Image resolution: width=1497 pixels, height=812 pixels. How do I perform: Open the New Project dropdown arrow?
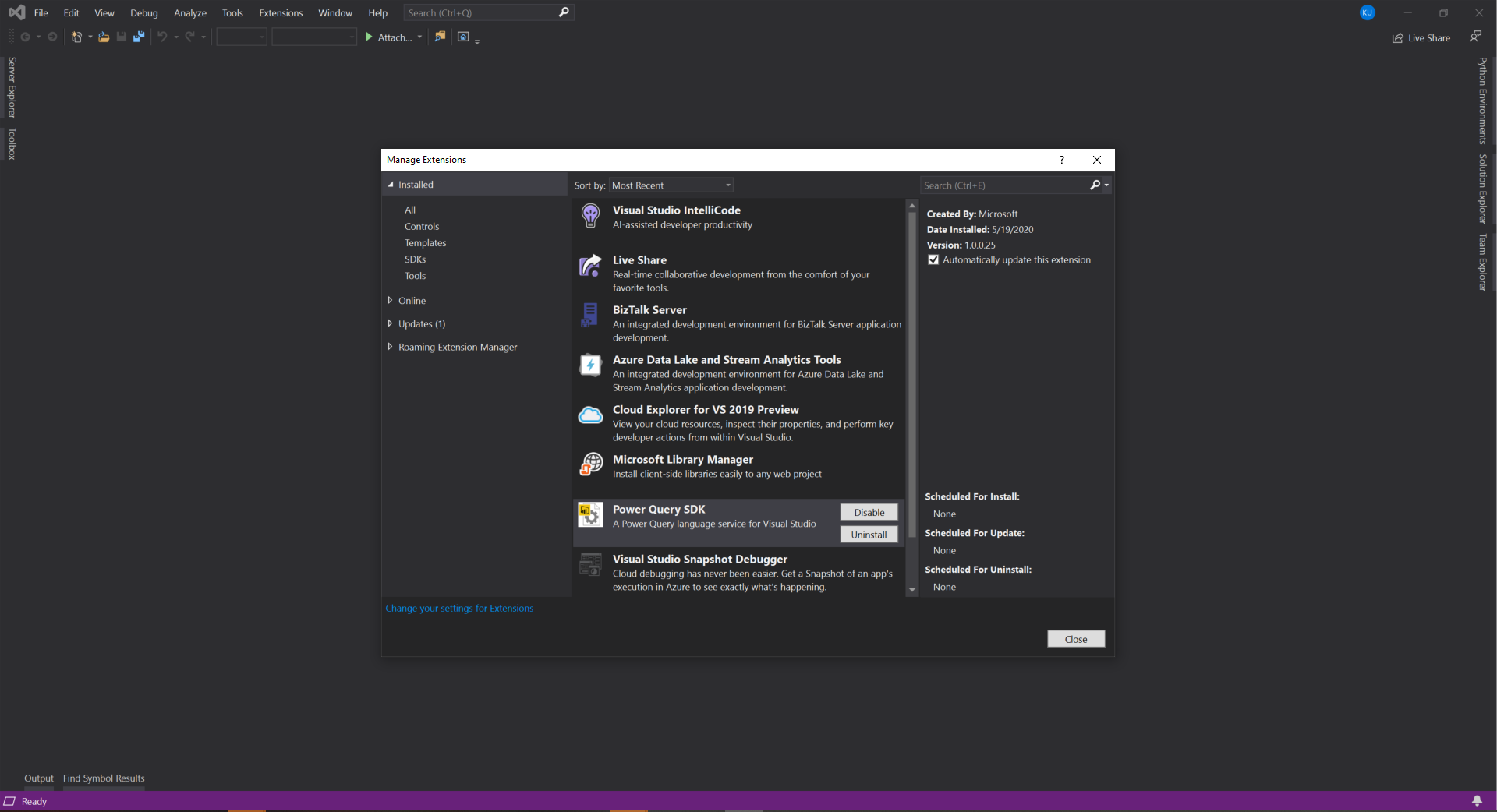90,37
